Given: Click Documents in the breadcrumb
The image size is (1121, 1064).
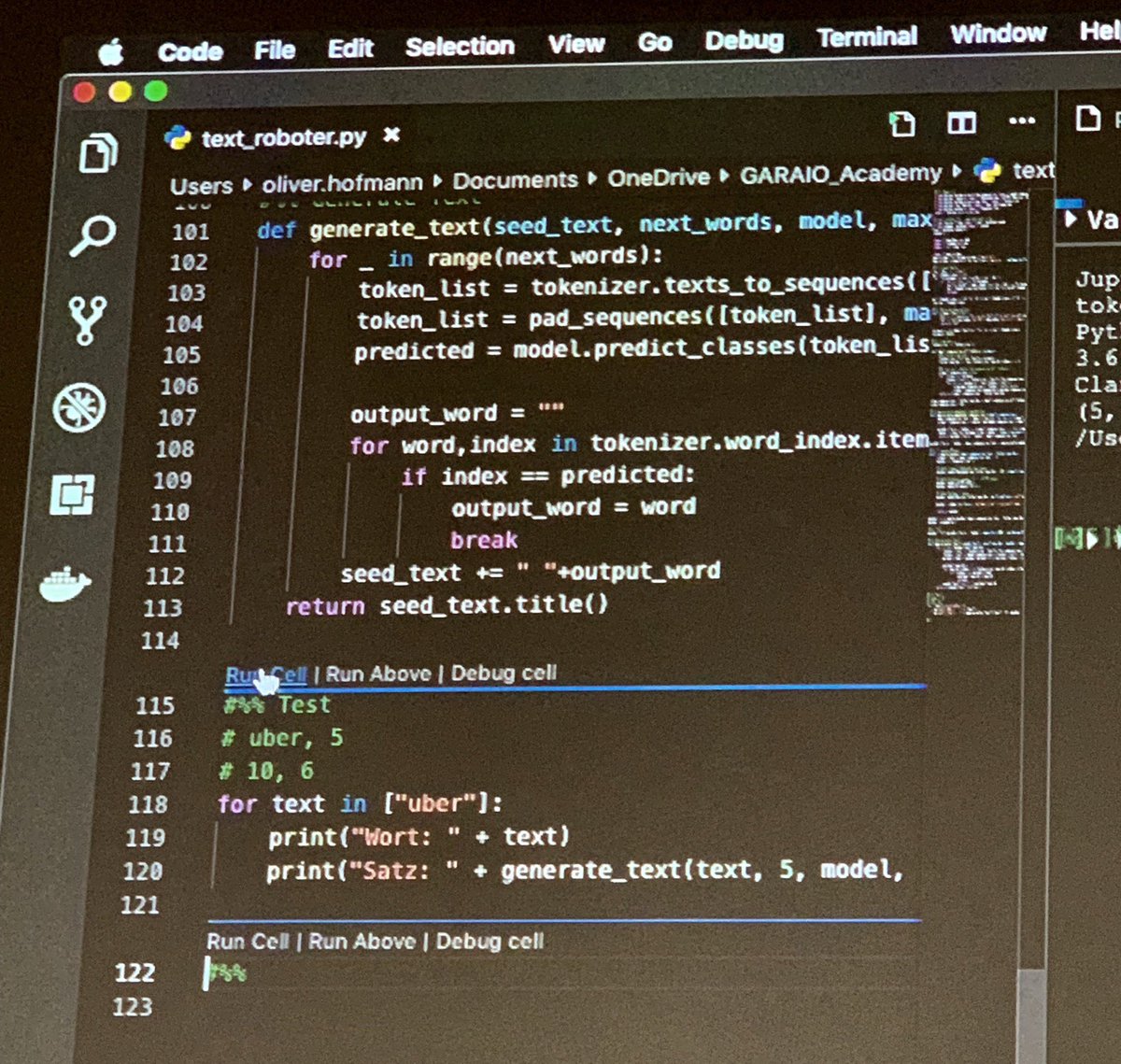Looking at the screenshot, I should [516, 179].
